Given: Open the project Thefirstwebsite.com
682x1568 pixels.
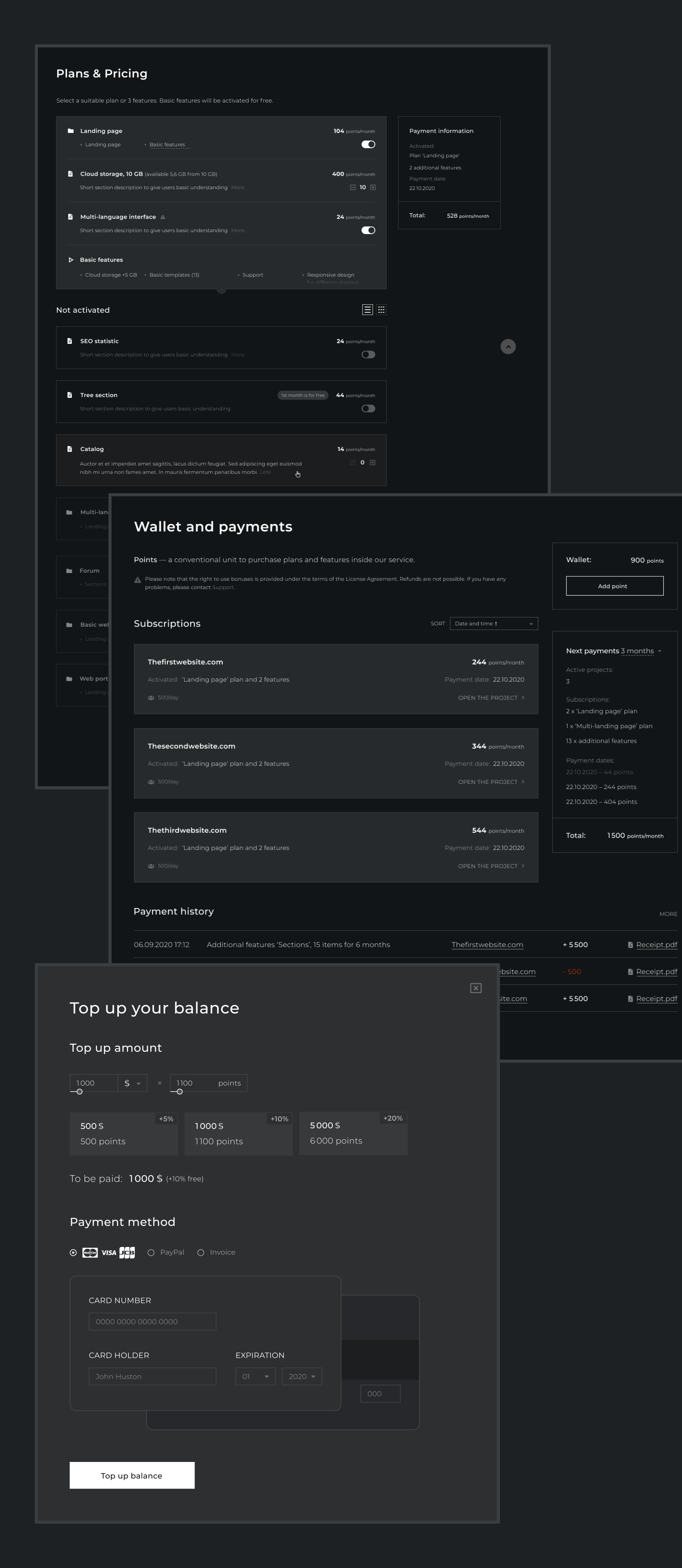Looking at the screenshot, I should click(491, 698).
